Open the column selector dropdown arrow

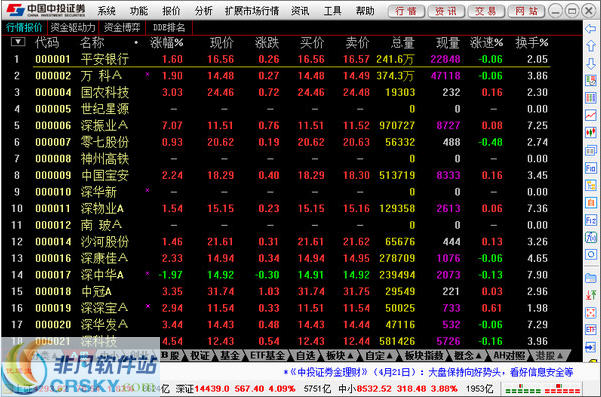(18, 42)
